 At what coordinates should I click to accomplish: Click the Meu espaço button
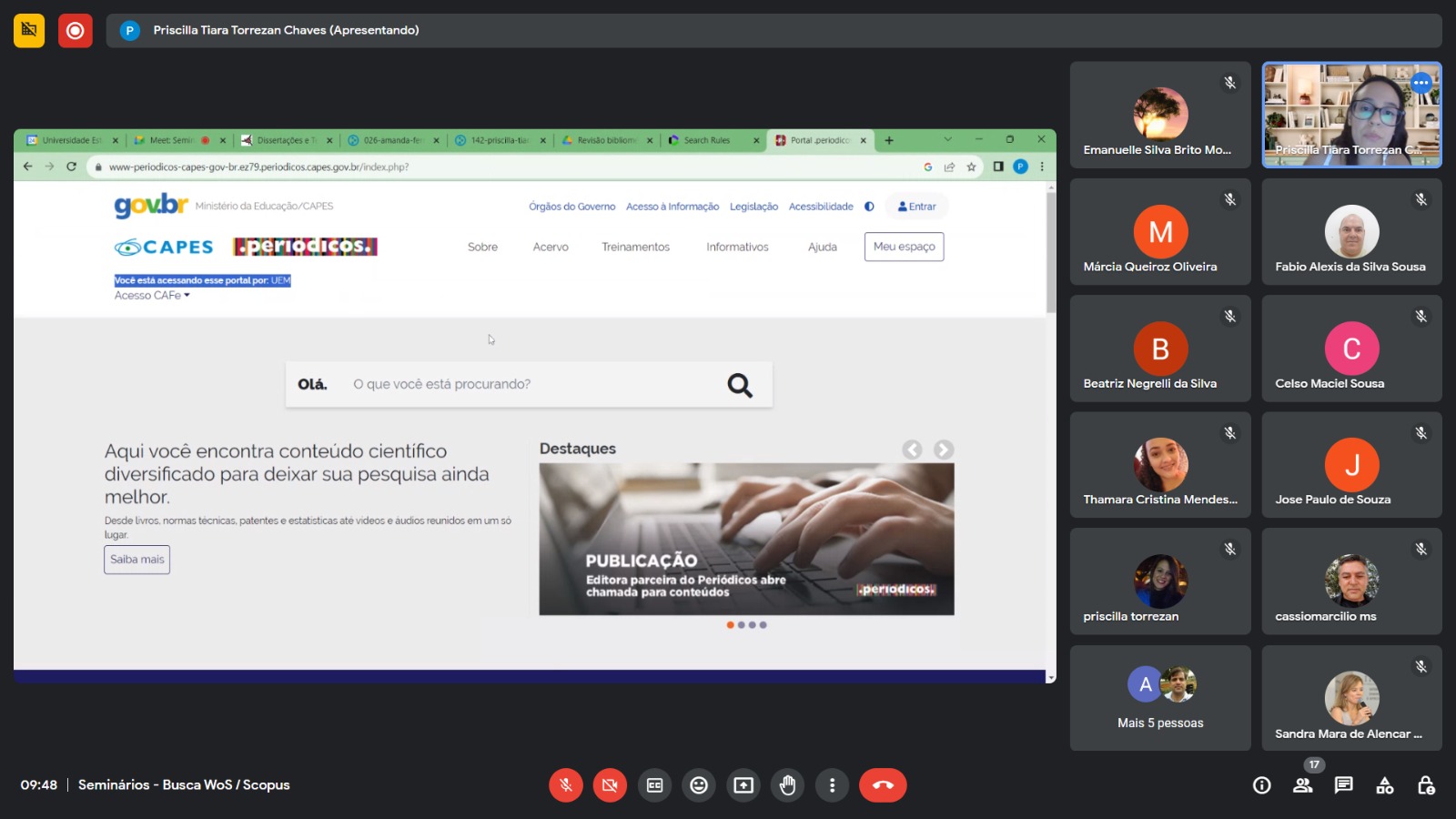pos(904,247)
